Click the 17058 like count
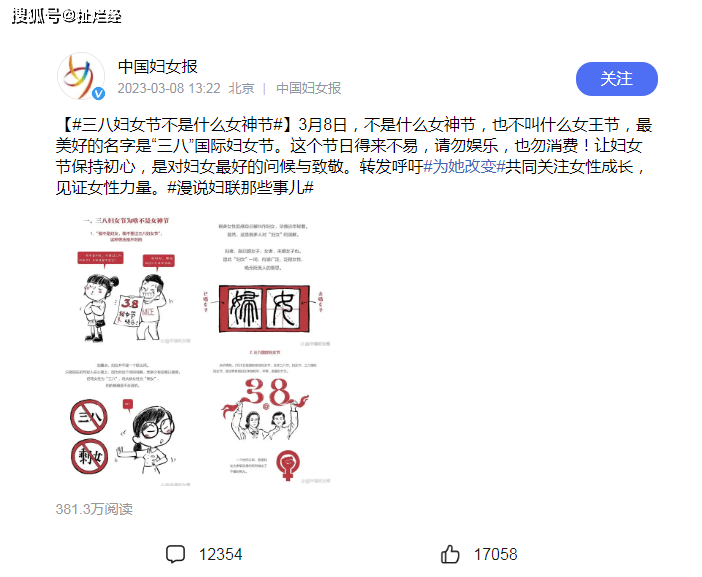 pyautogui.click(x=495, y=554)
